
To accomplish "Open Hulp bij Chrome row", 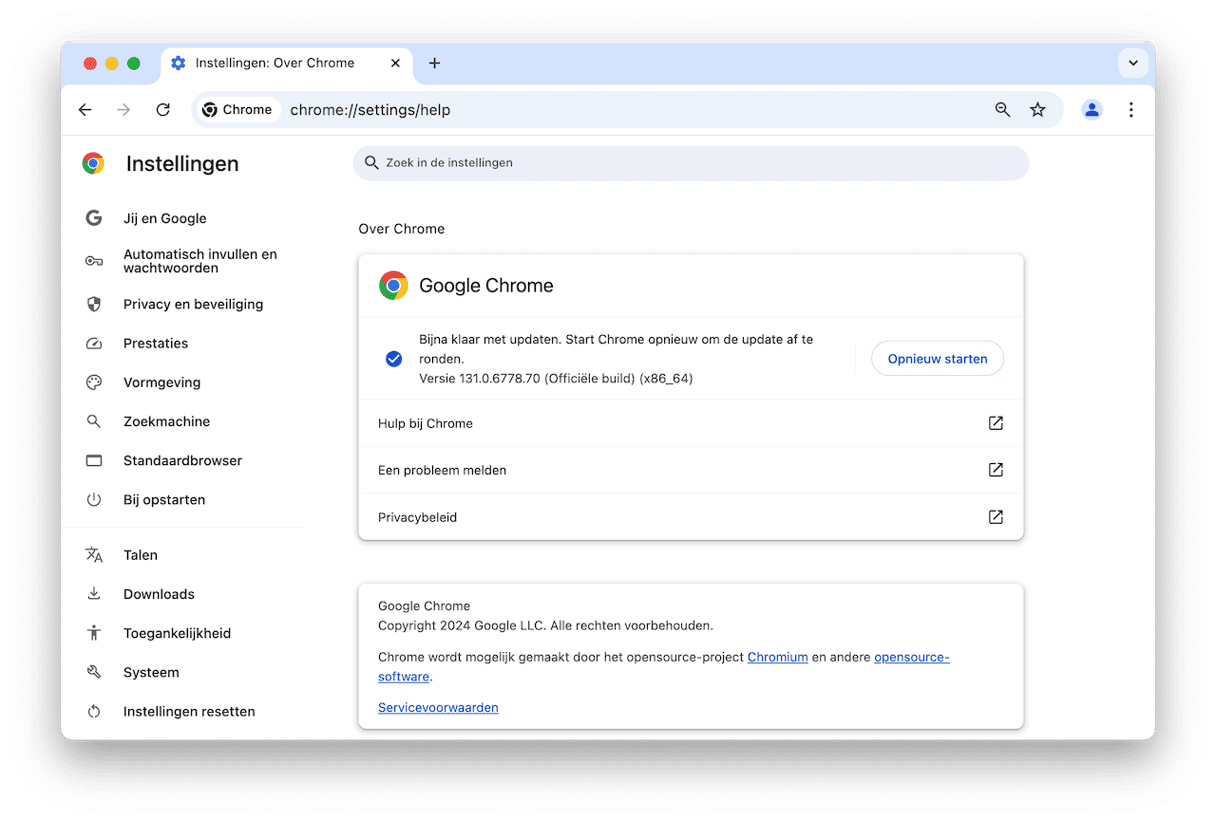I will 691,423.
